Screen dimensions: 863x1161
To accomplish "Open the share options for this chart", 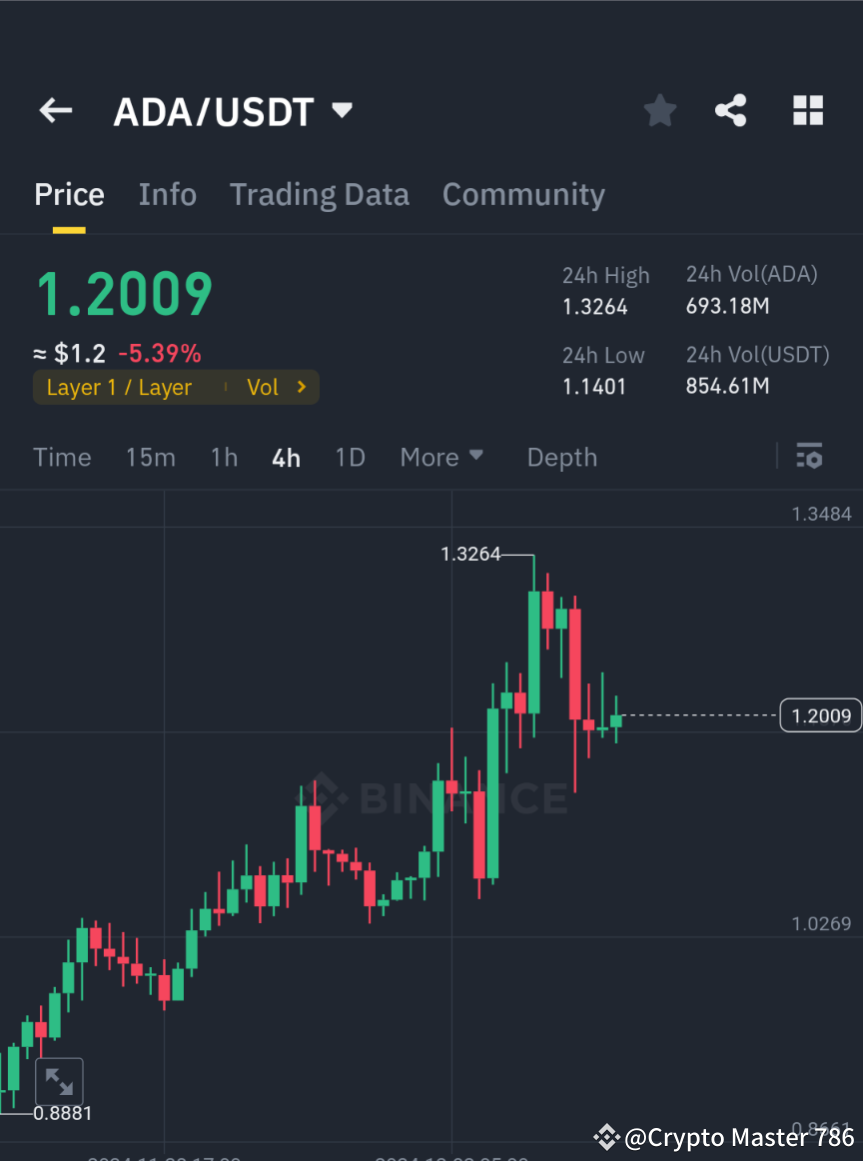I will (x=731, y=110).
